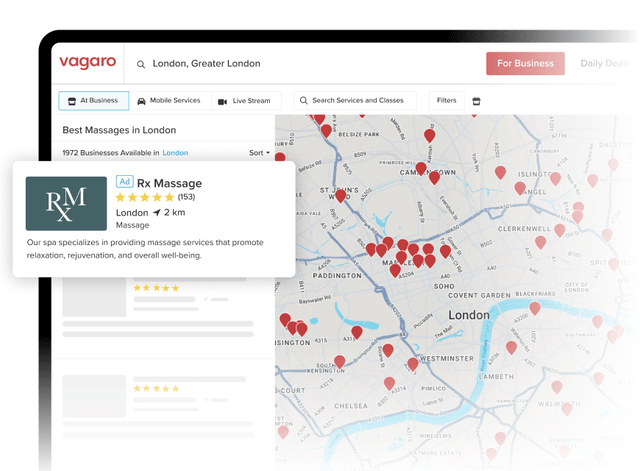Click the map pin near Belsize Park
The width and height of the screenshot is (640, 471).
pos(326,131)
